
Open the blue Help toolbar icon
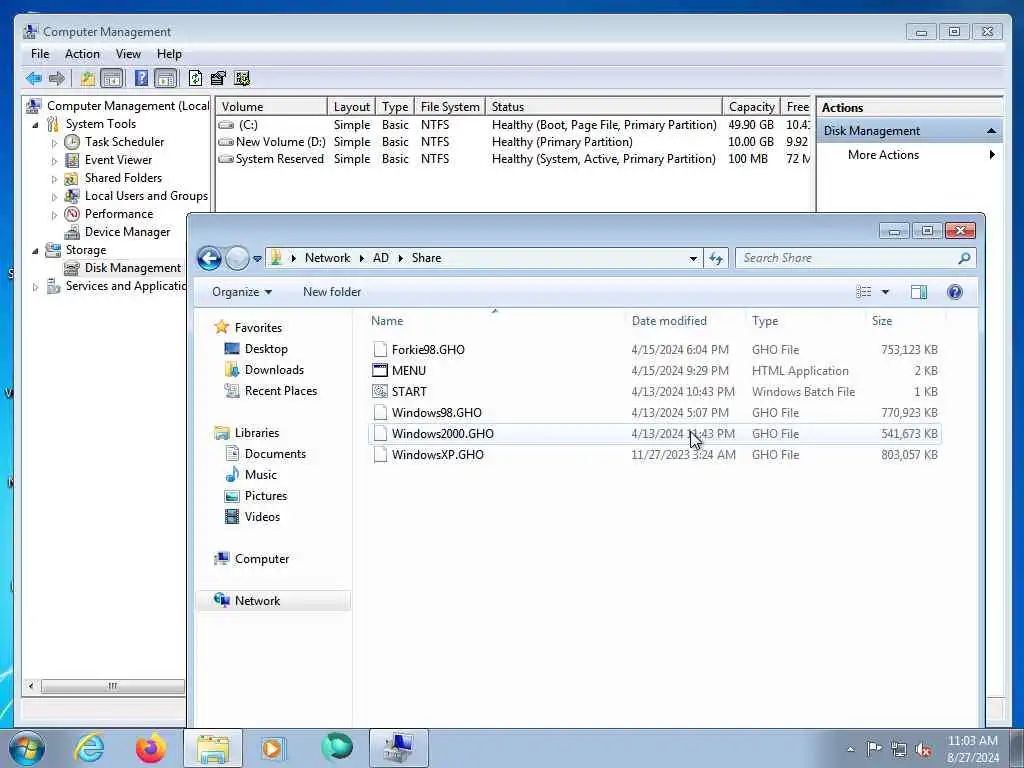coord(141,78)
